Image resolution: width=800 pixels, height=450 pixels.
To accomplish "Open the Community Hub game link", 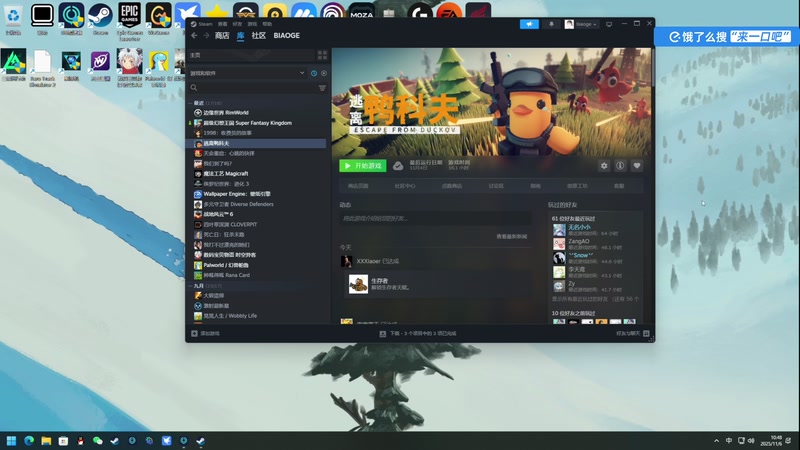I will (405, 186).
